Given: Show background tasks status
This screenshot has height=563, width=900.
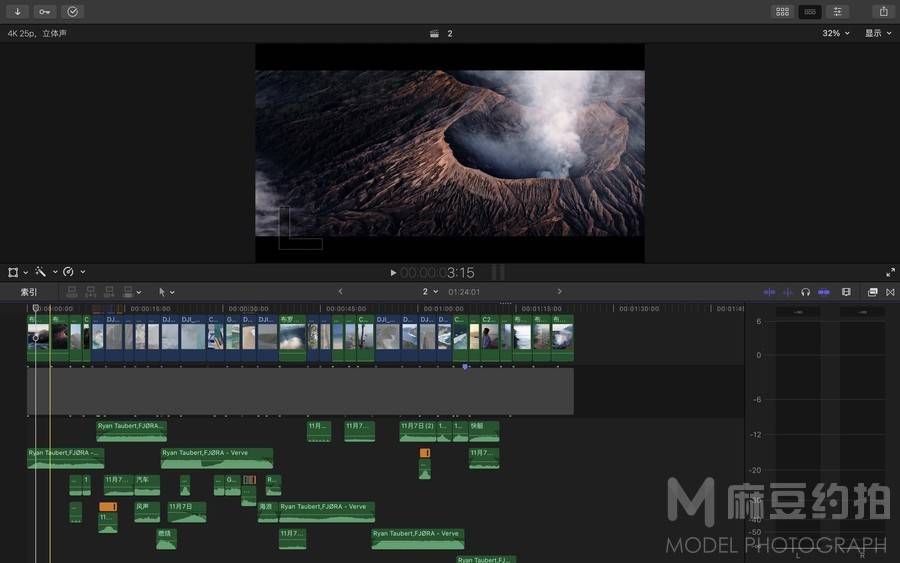Looking at the screenshot, I should point(72,11).
